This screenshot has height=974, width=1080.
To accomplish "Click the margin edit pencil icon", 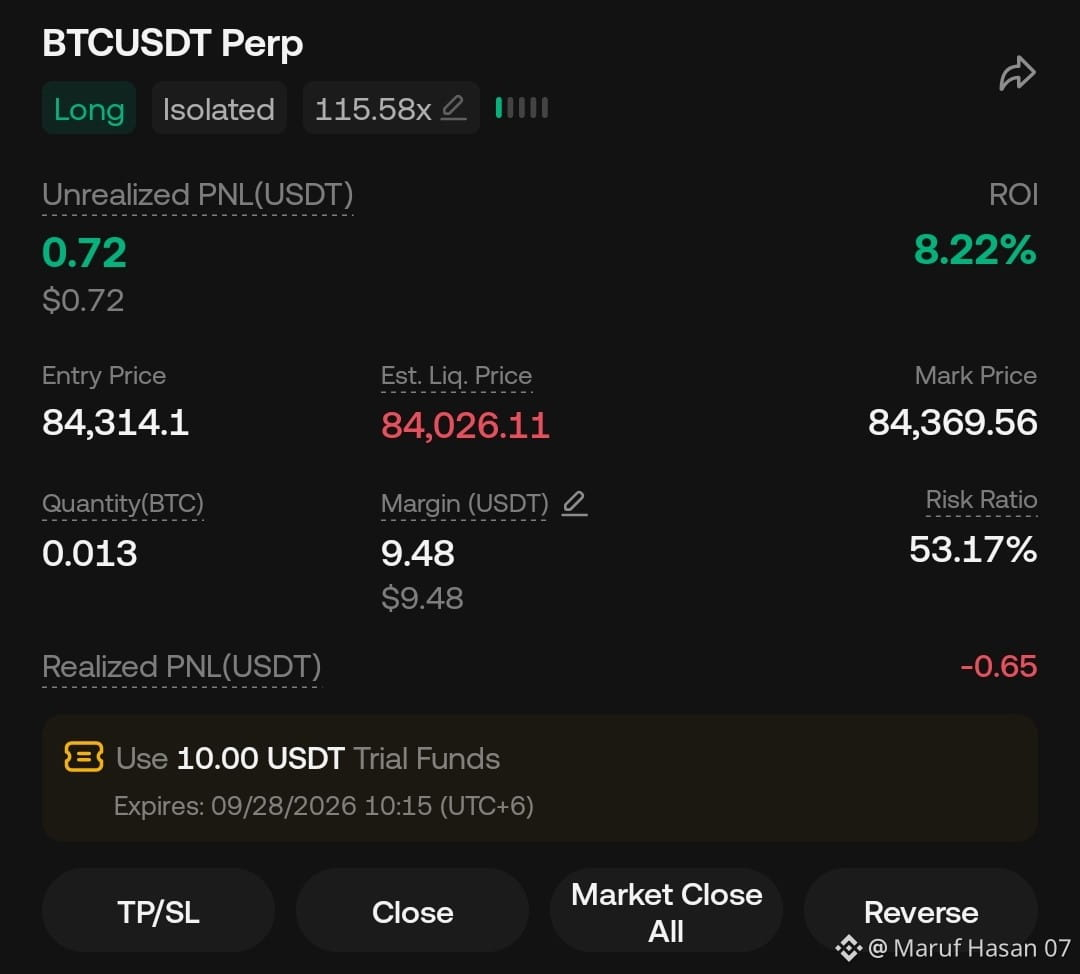I will (x=574, y=504).
